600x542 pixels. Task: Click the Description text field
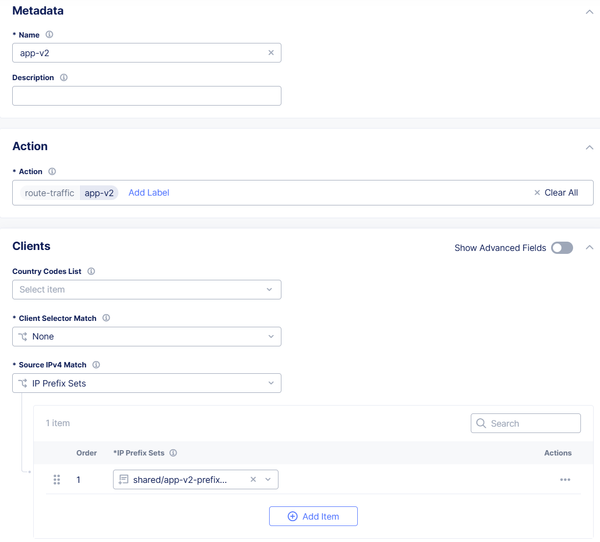146,96
